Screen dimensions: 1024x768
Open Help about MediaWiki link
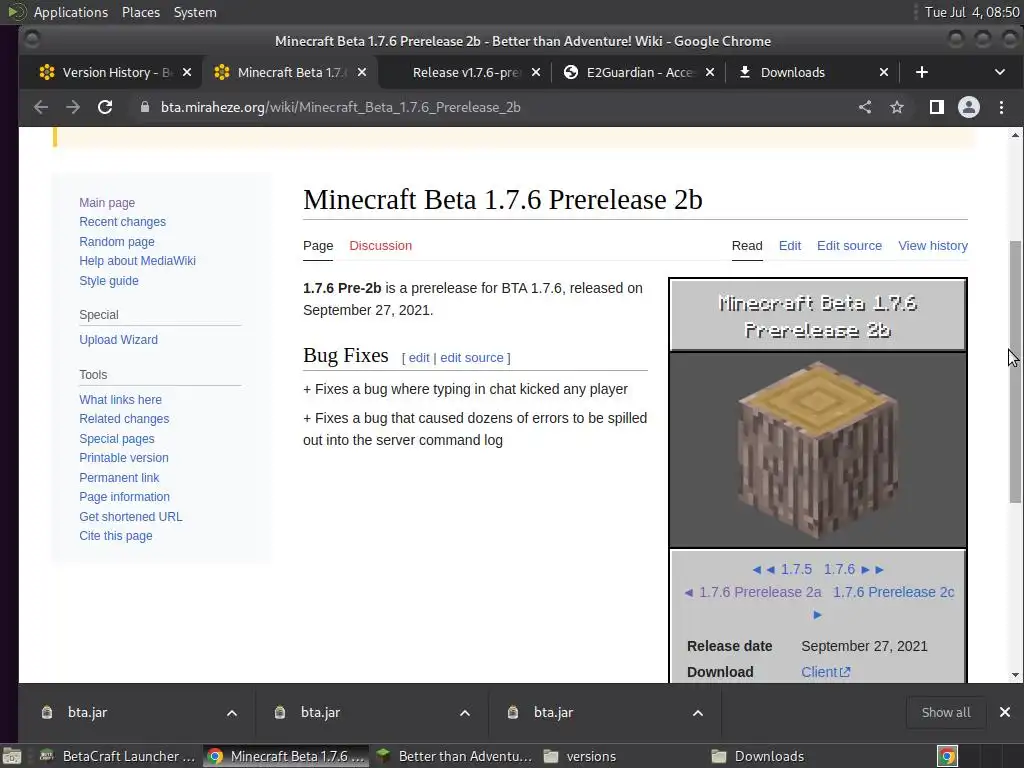137,261
